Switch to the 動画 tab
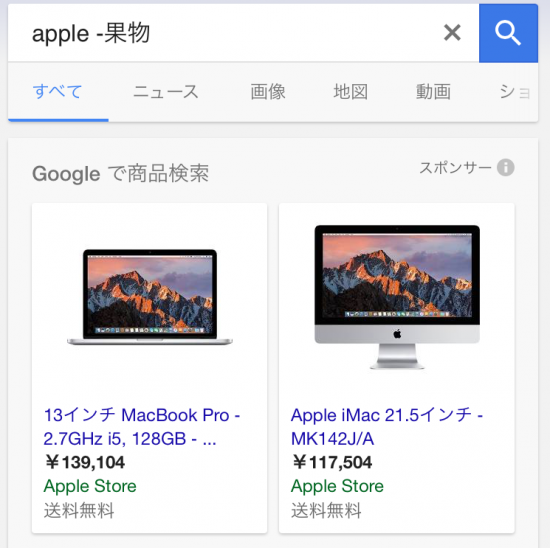The height and width of the screenshot is (548, 550). (433, 92)
